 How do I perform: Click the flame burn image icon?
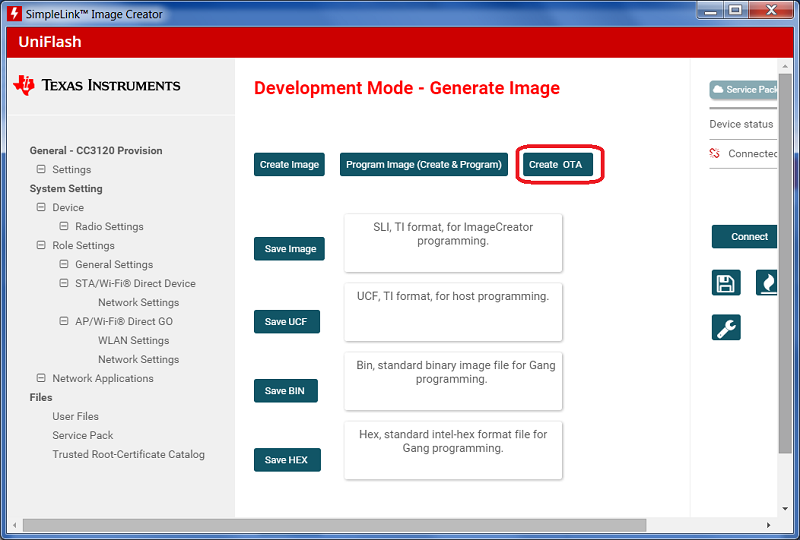(767, 282)
